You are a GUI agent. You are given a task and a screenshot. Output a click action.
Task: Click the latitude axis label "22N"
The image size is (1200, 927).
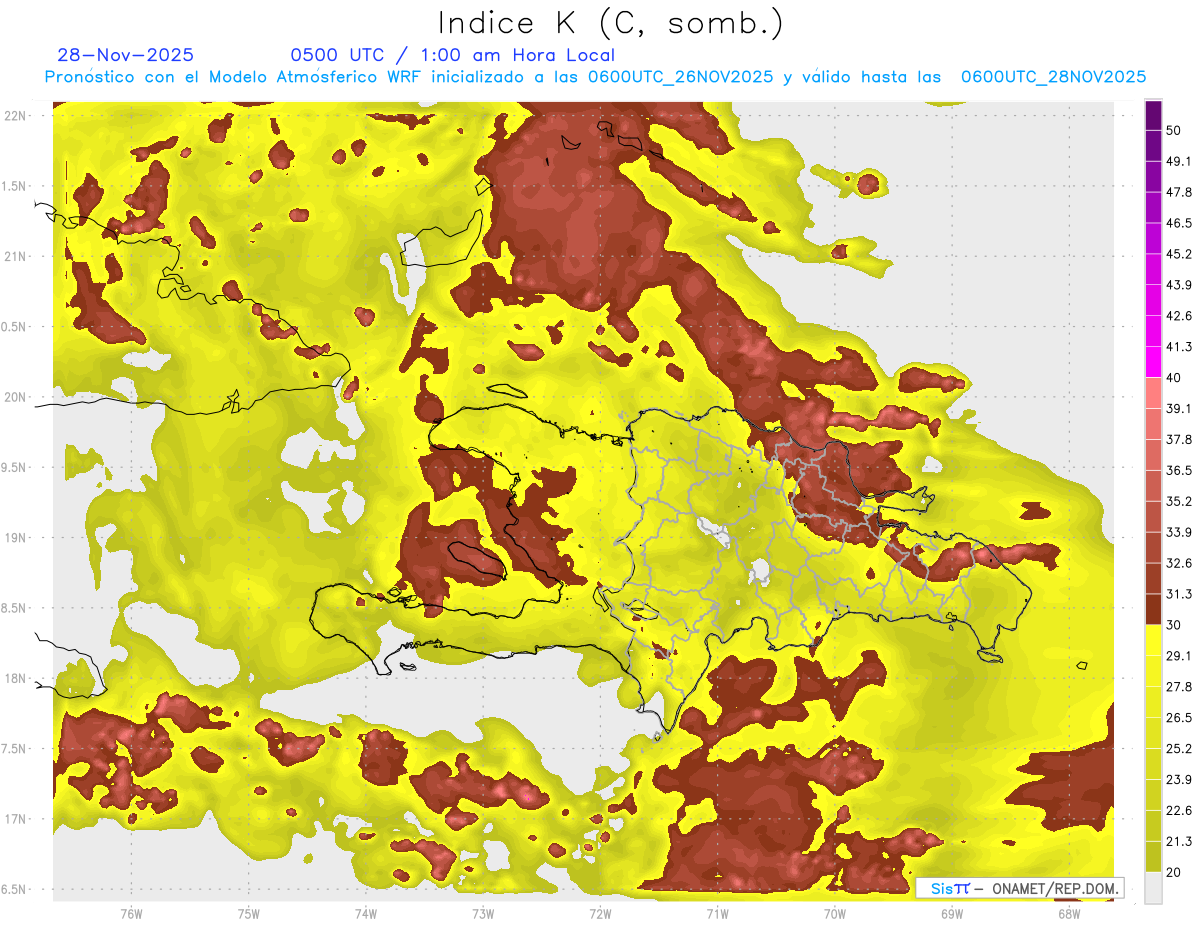tap(15, 116)
